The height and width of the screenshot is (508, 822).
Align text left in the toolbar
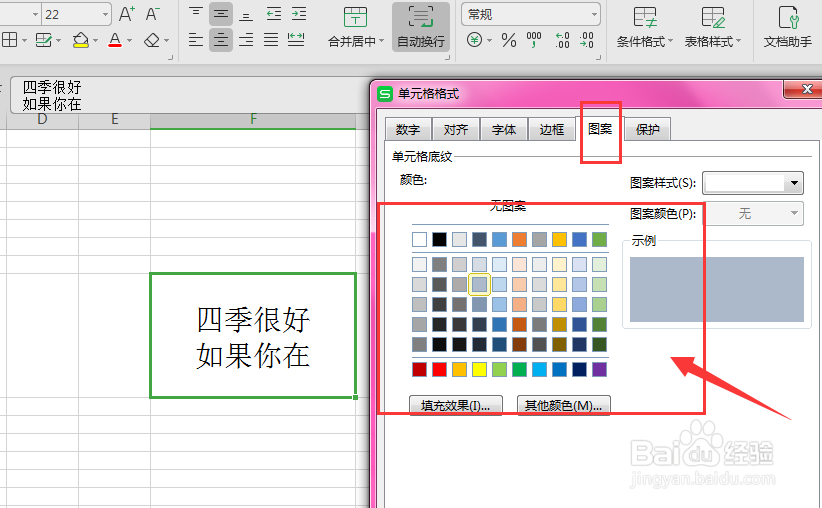196,40
